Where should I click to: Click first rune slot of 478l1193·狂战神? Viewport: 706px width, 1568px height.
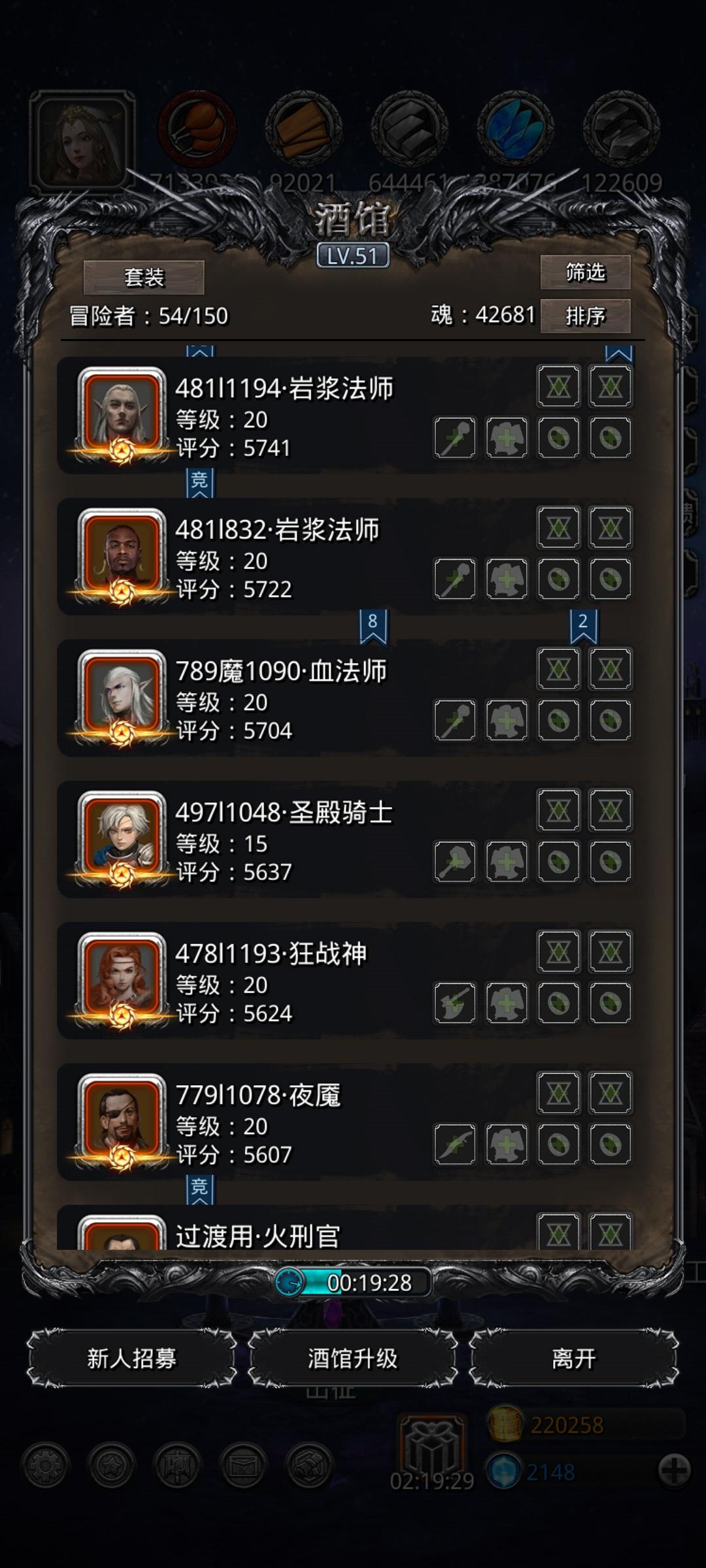point(558,951)
